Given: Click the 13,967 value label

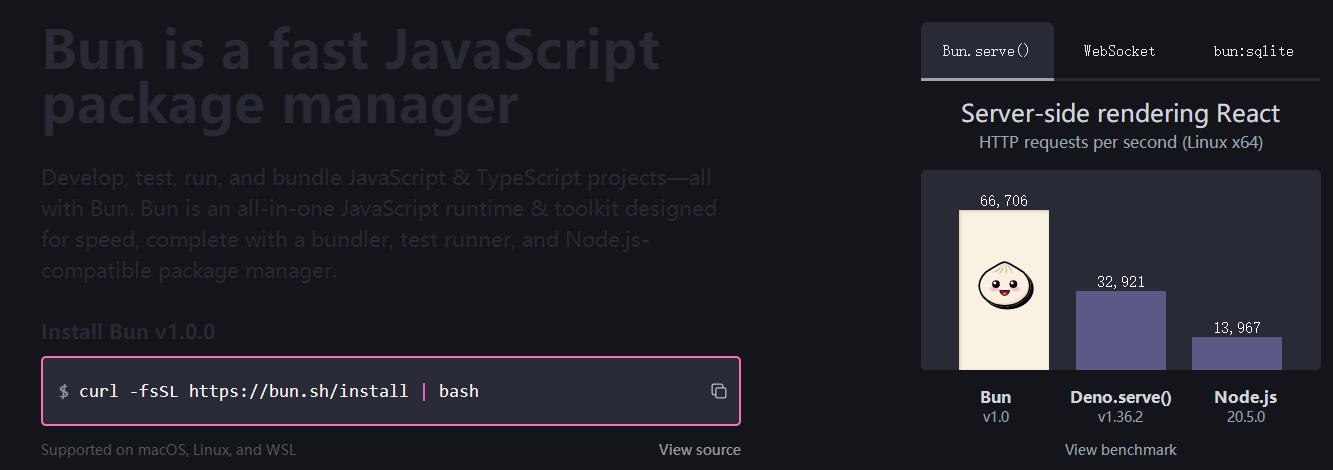Looking at the screenshot, I should click(1236, 328).
